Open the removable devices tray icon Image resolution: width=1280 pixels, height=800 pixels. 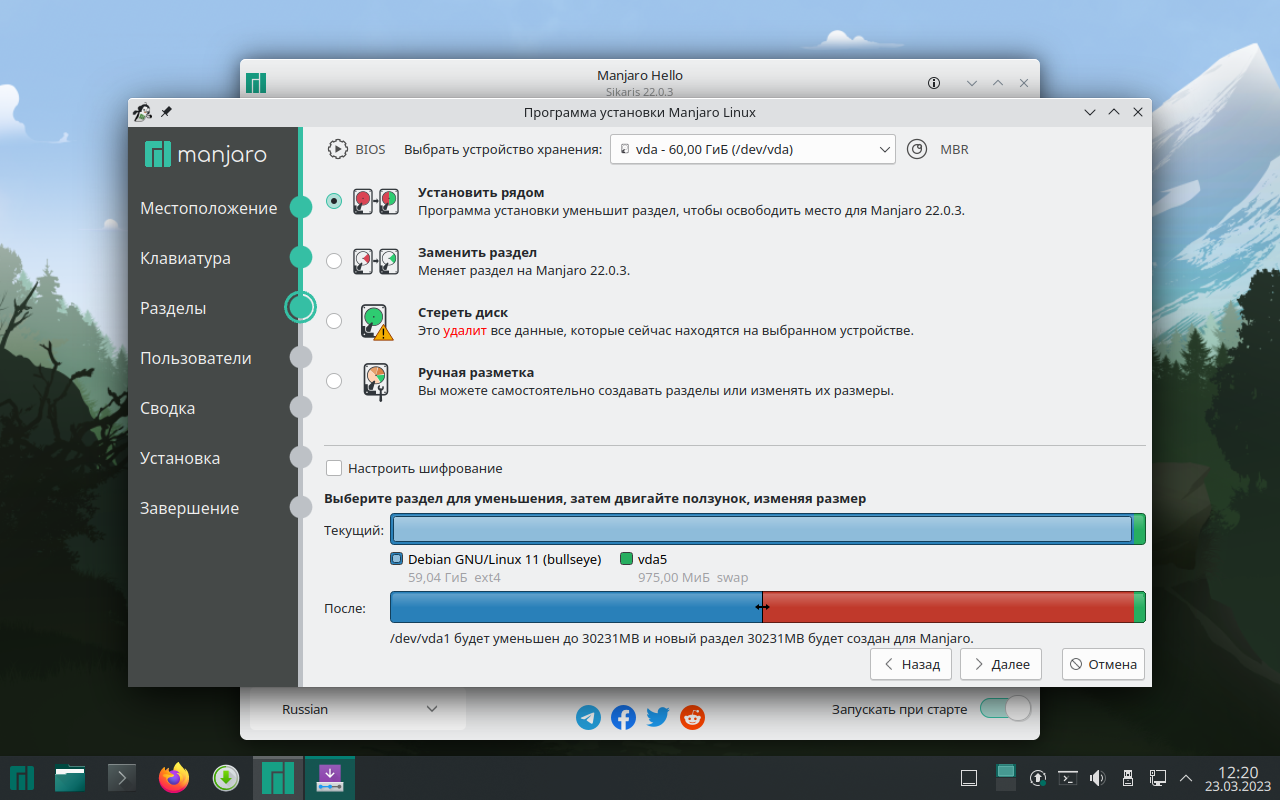pos(1127,778)
